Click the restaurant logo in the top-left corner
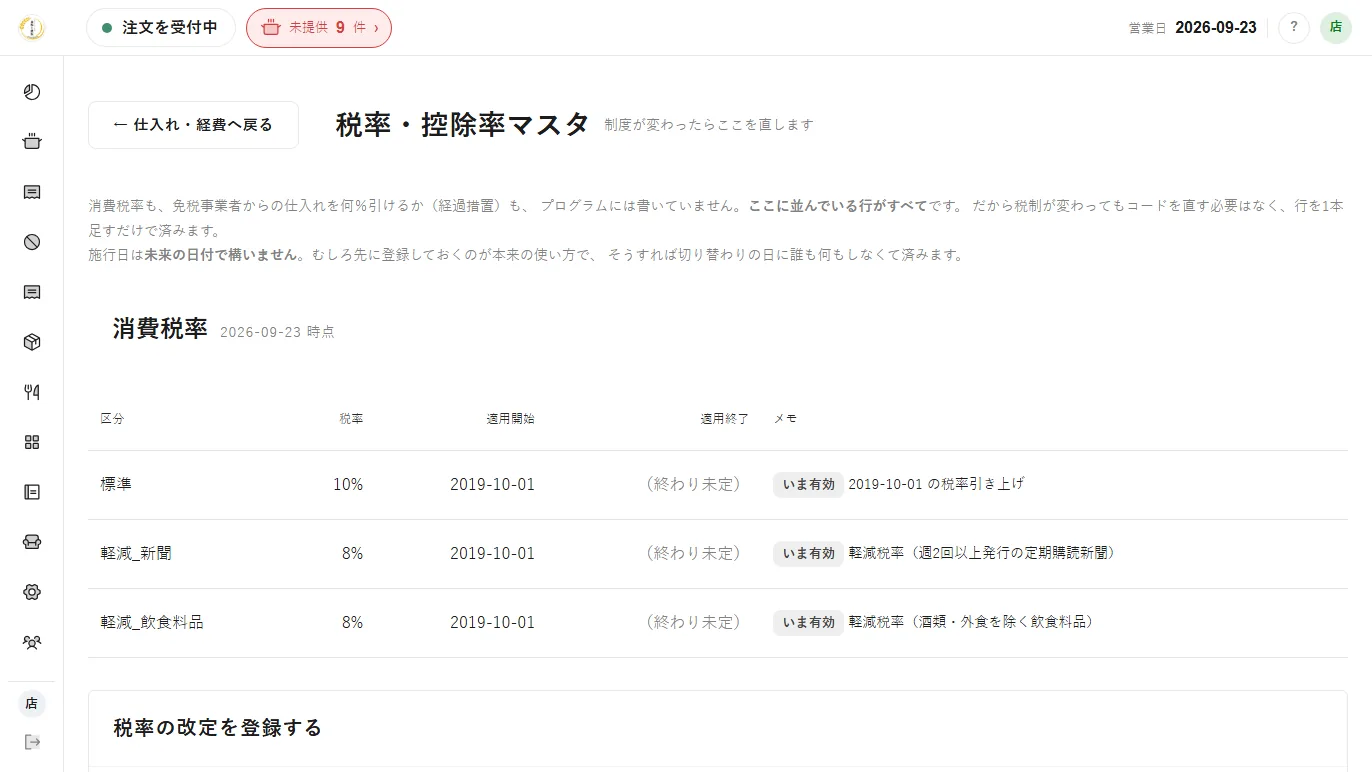The width and height of the screenshot is (1372, 772). pyautogui.click(x=32, y=28)
